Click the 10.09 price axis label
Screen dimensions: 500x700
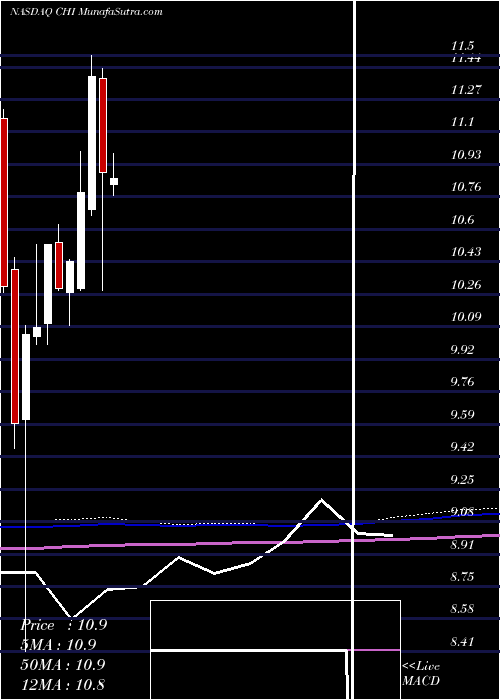click(x=466, y=317)
